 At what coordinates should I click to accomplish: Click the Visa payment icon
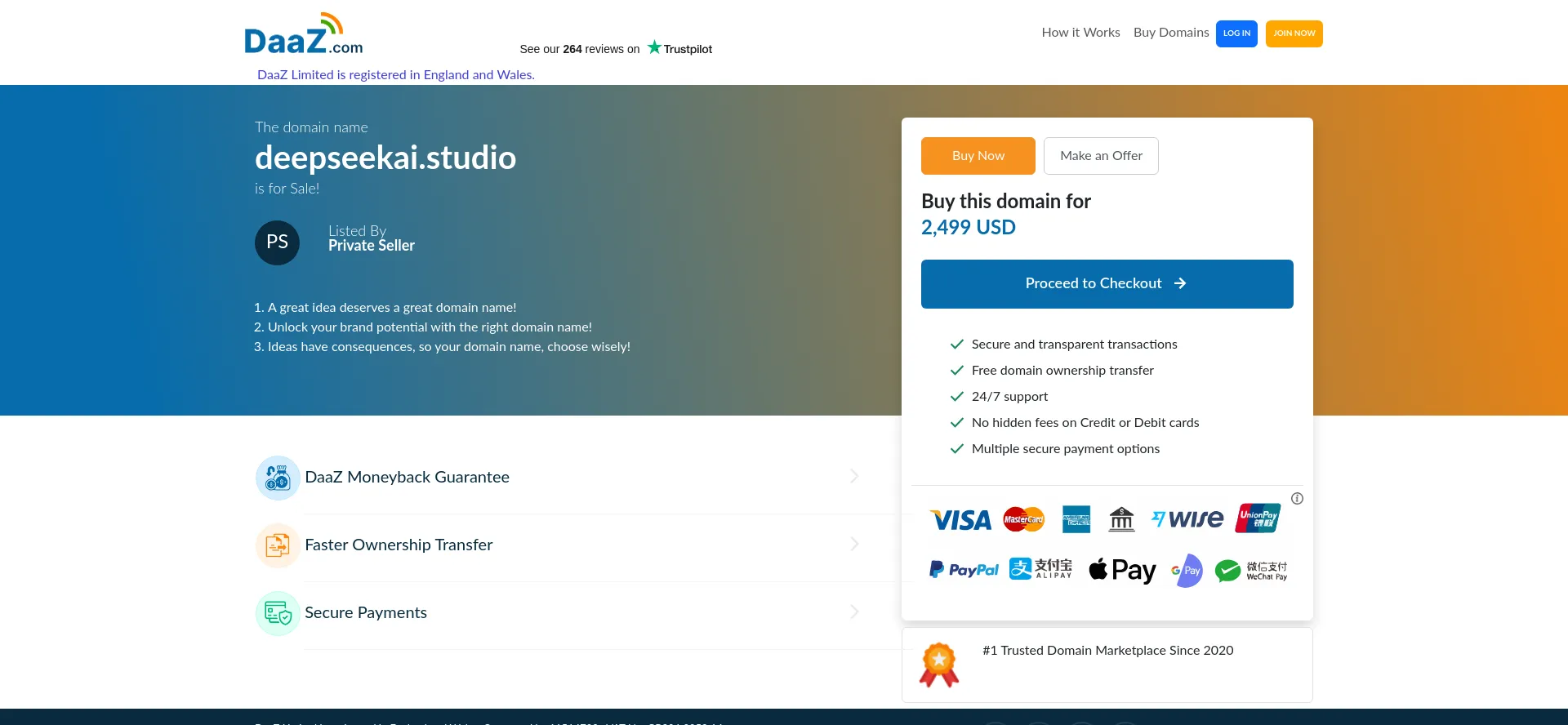click(960, 520)
